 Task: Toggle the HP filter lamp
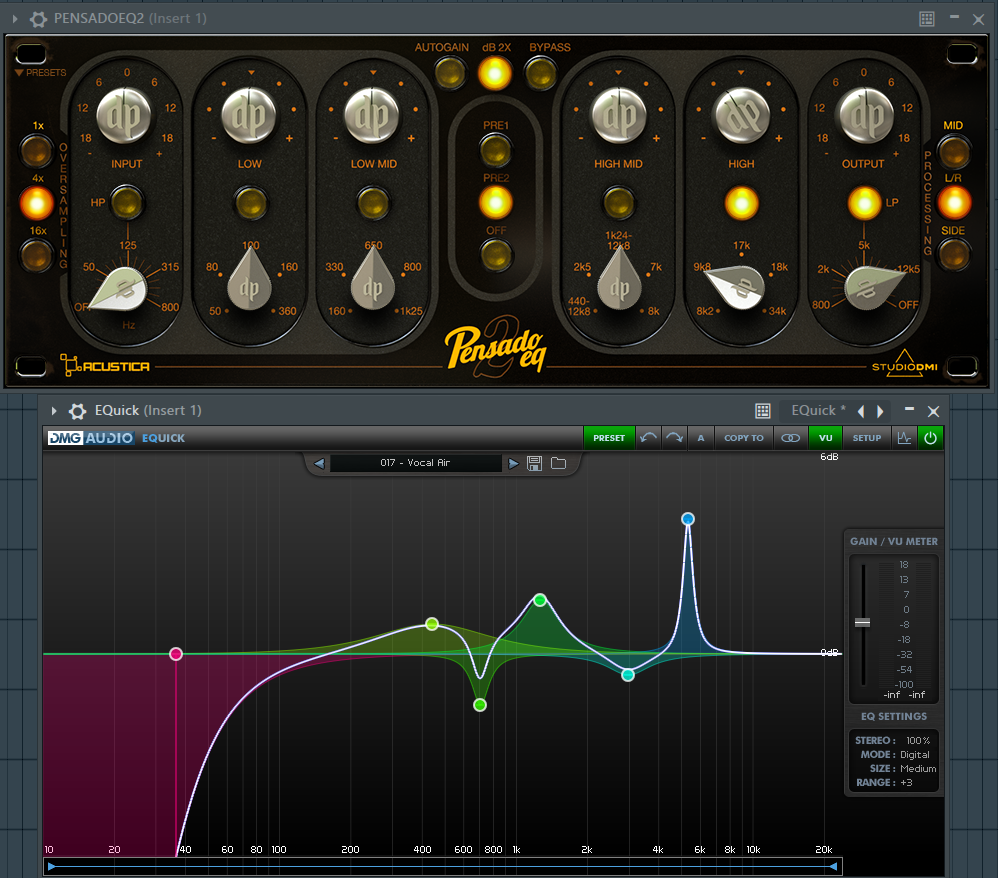[127, 203]
